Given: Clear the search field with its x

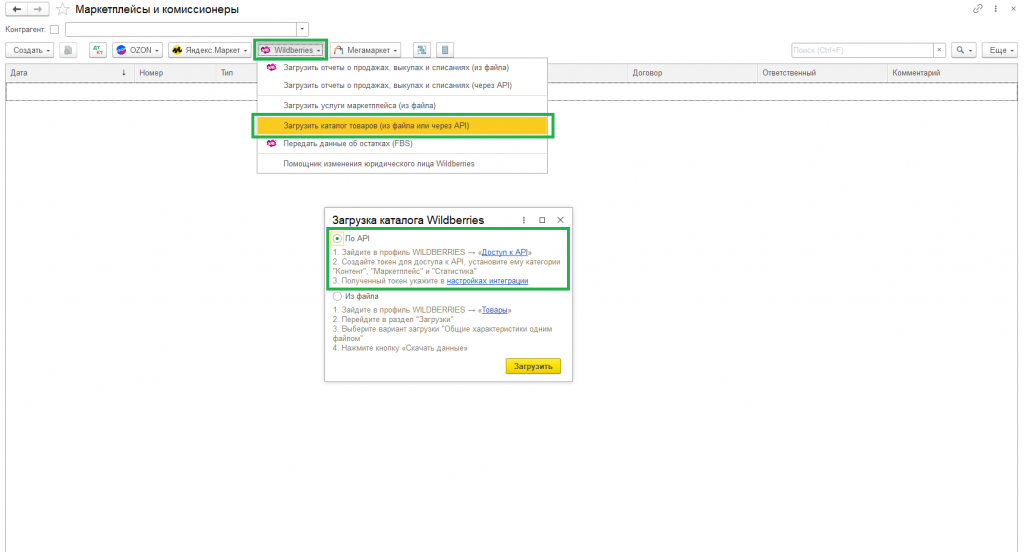Looking at the screenshot, I should pos(939,50).
